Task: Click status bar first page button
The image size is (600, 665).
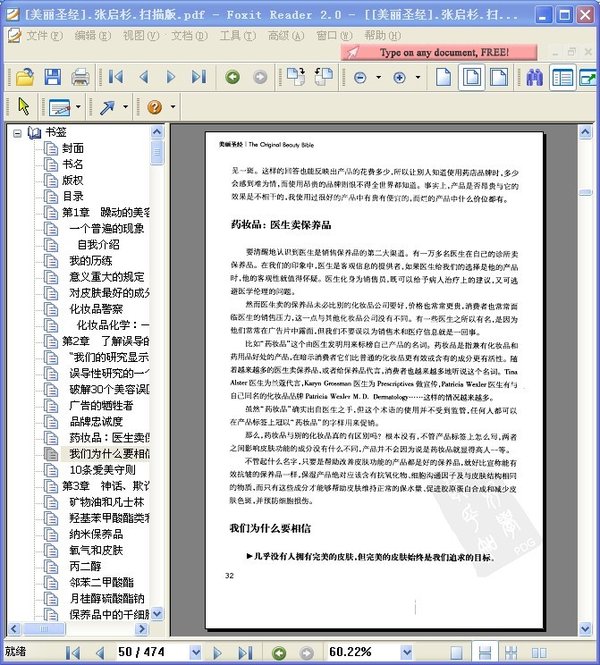Action: pos(73,653)
